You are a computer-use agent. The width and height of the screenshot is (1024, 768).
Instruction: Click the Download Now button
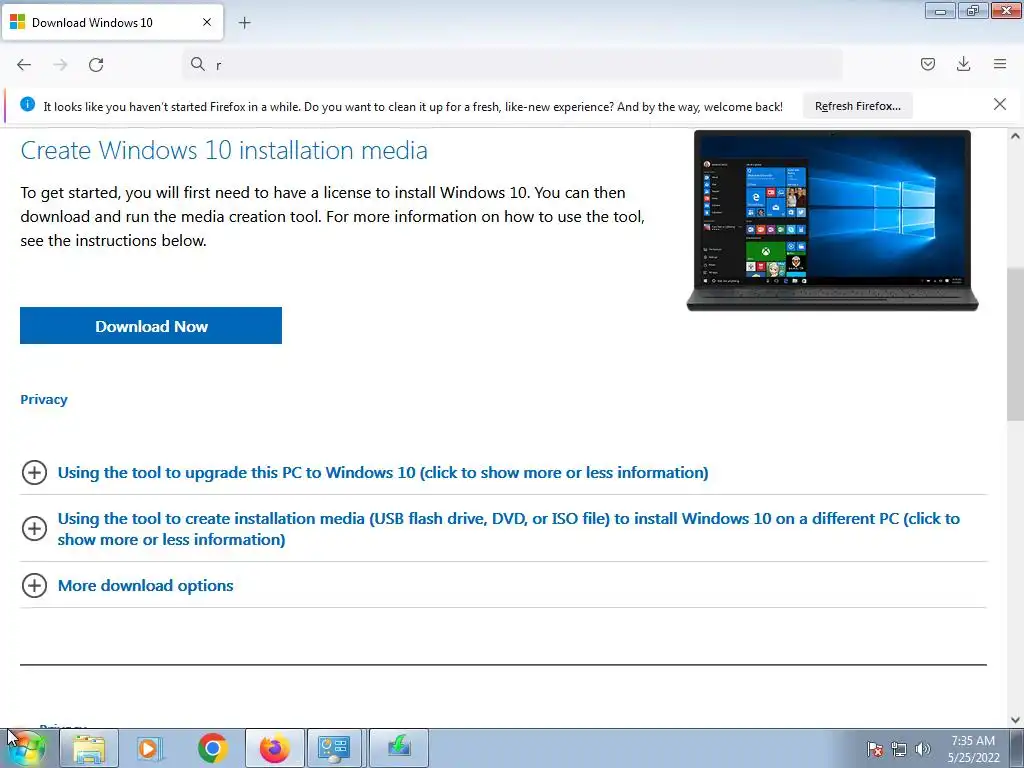pos(151,326)
